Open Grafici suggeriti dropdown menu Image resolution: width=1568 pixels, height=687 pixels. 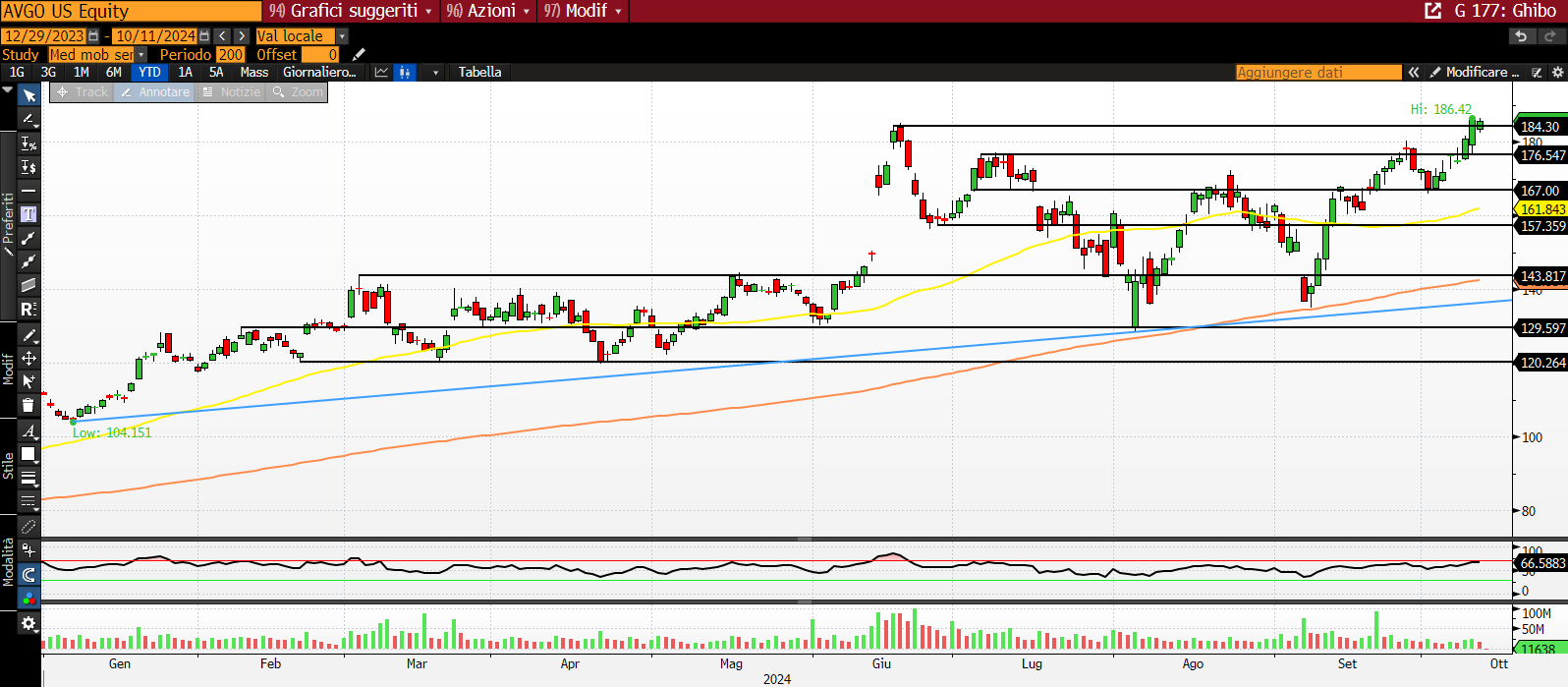[350, 11]
